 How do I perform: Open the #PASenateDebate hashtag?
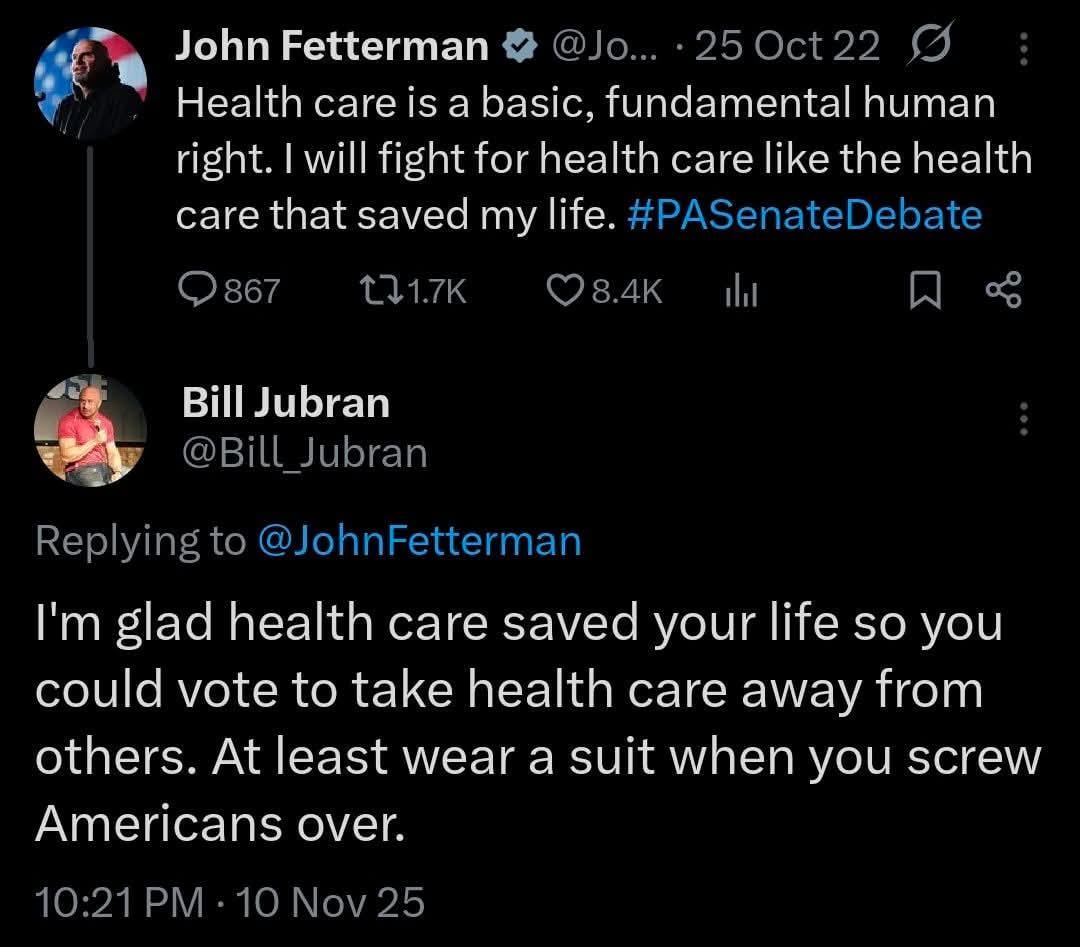click(x=805, y=215)
